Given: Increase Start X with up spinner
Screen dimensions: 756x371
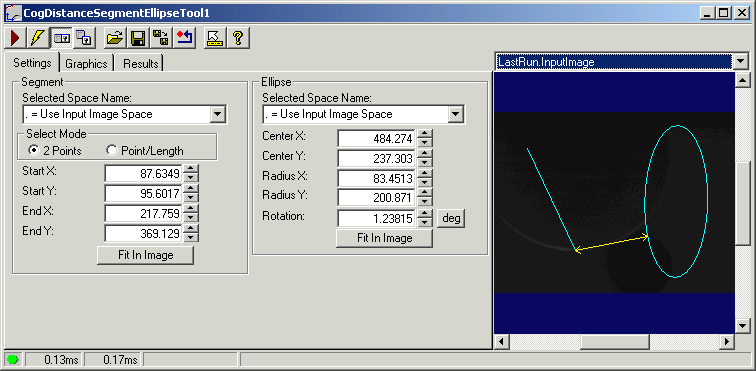Looking at the screenshot, I should click(x=191, y=169).
